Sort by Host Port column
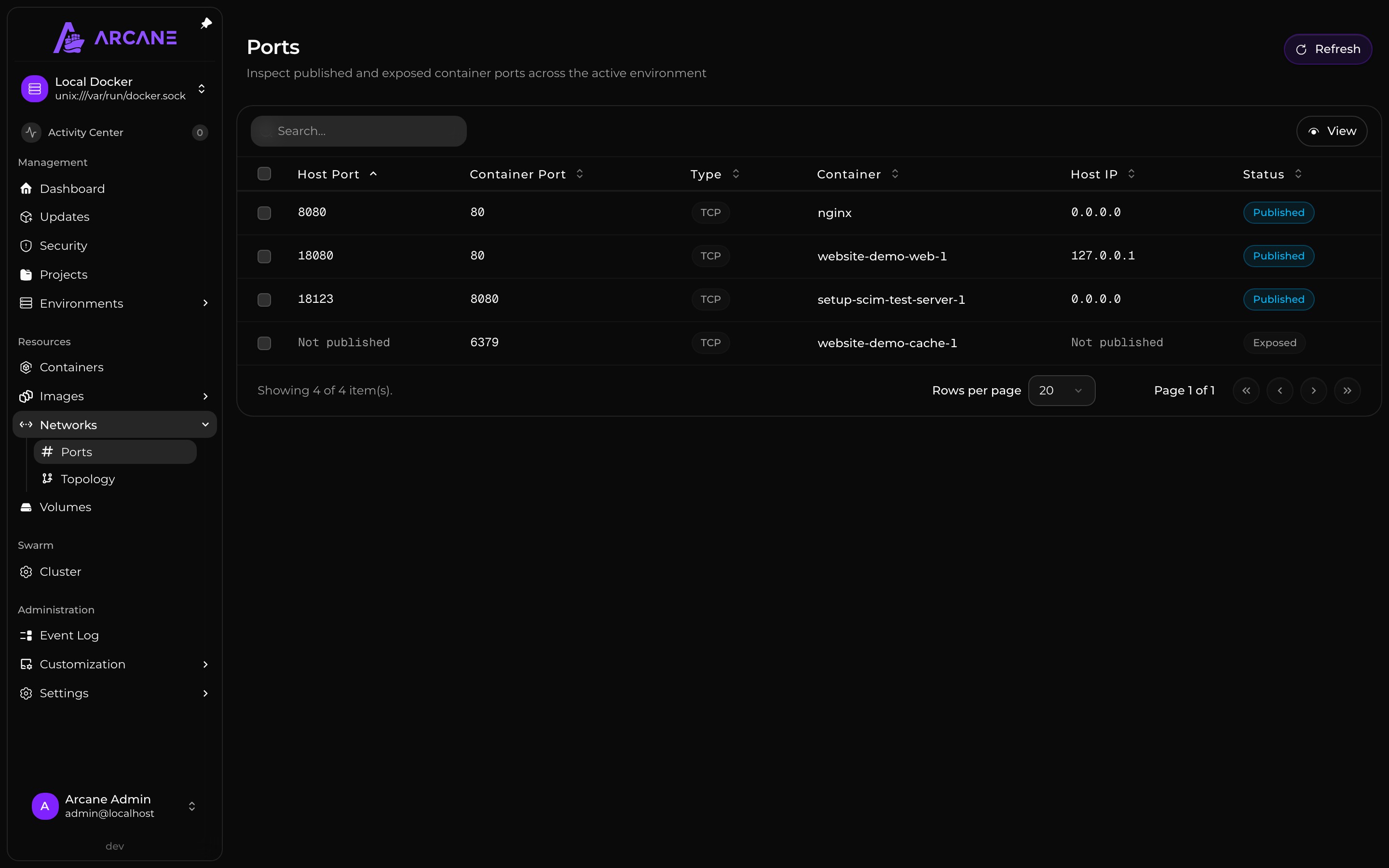The height and width of the screenshot is (868, 1389). coord(337,174)
